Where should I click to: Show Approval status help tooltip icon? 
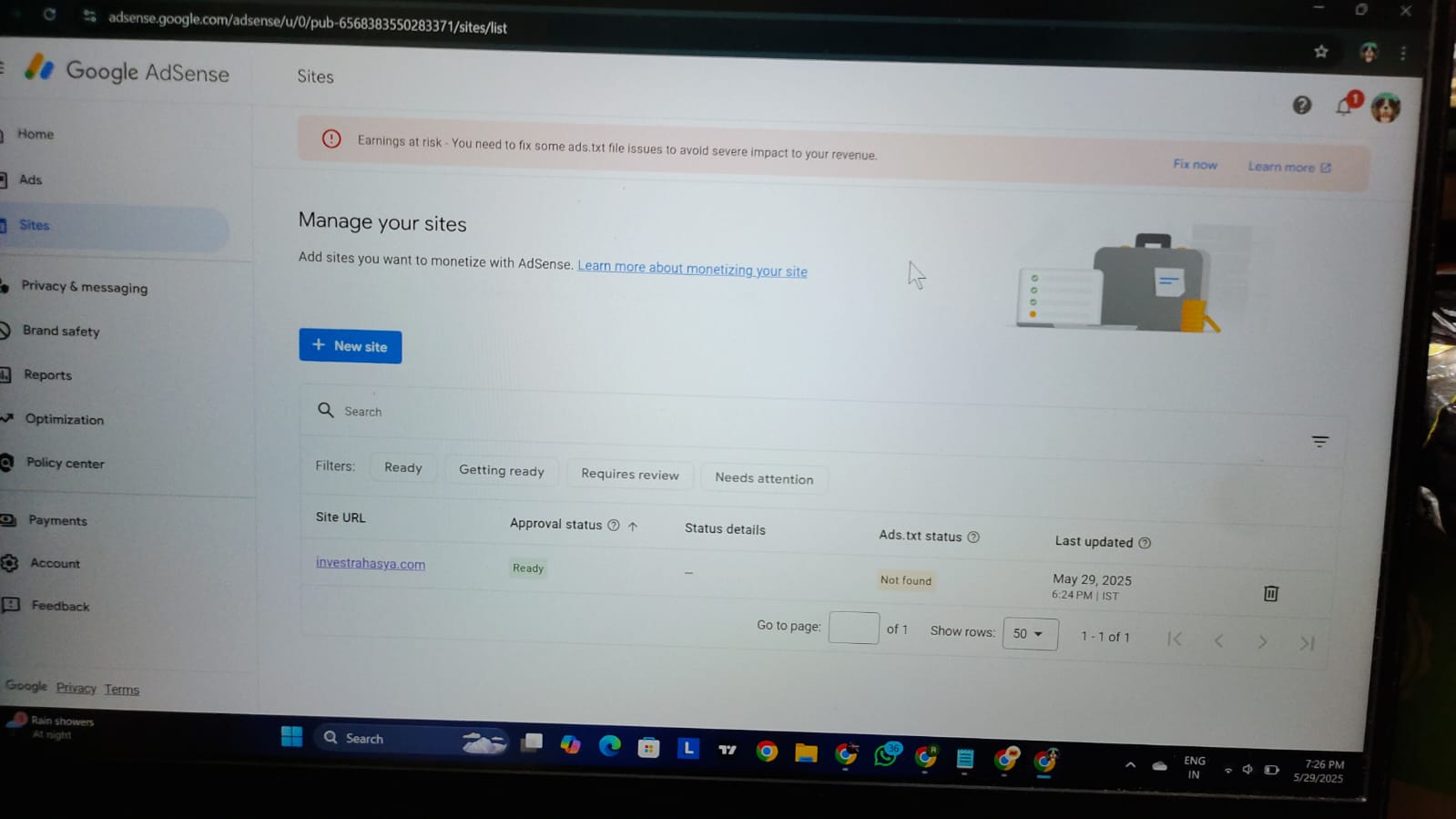click(x=614, y=526)
